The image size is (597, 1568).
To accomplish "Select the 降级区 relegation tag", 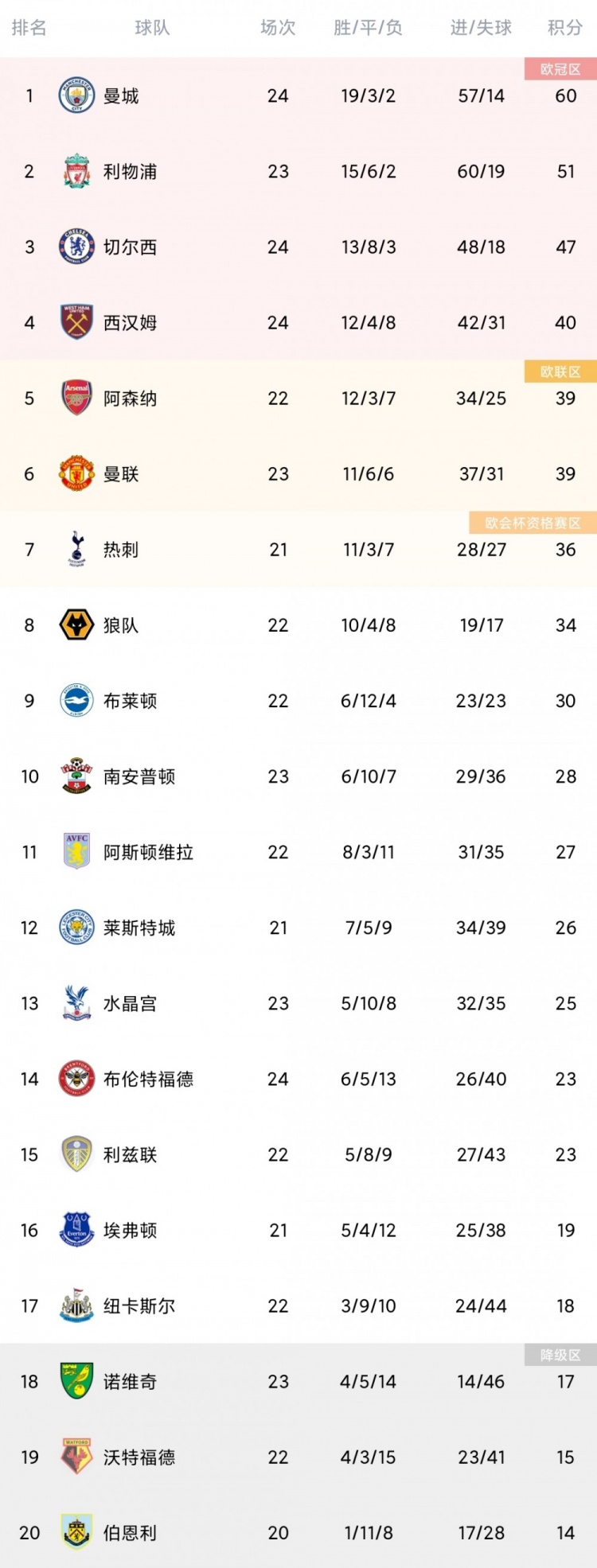I will pos(560,1355).
